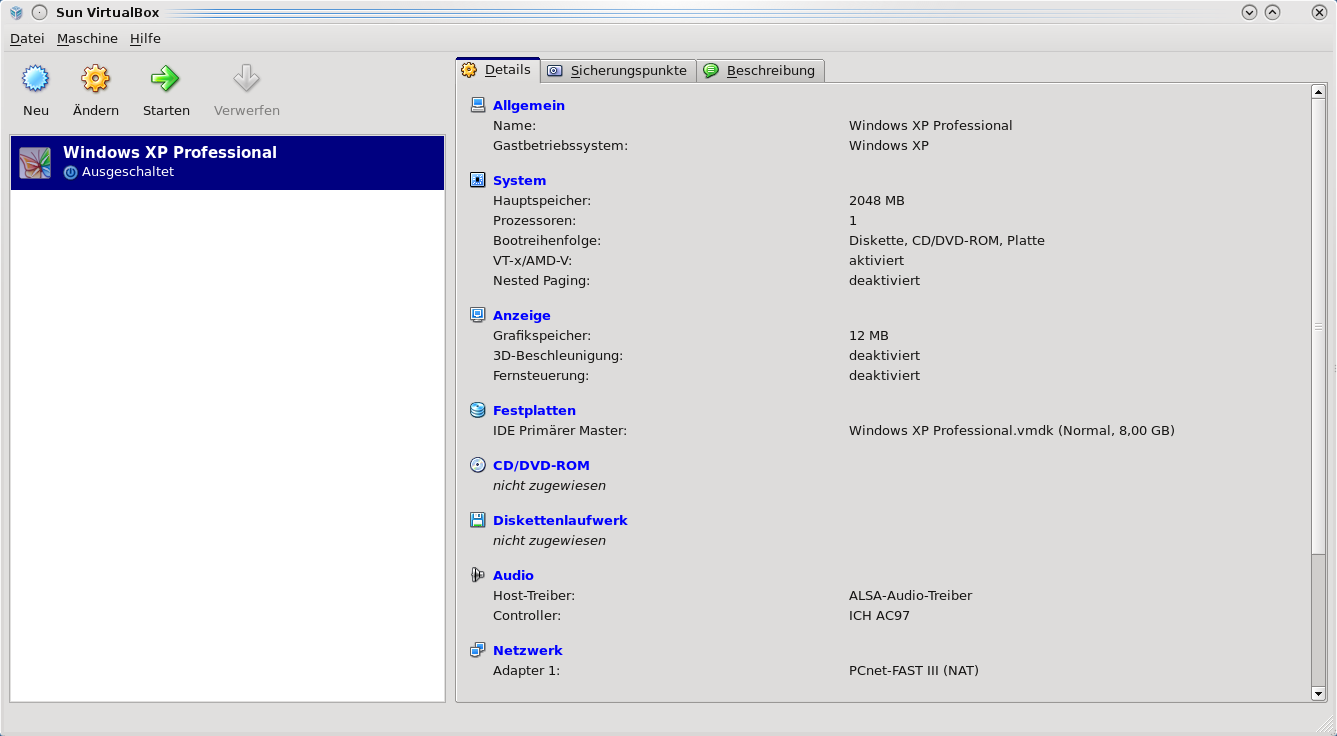Open the Datei menu
Image resolution: width=1337 pixels, height=736 pixels.
pos(27,38)
